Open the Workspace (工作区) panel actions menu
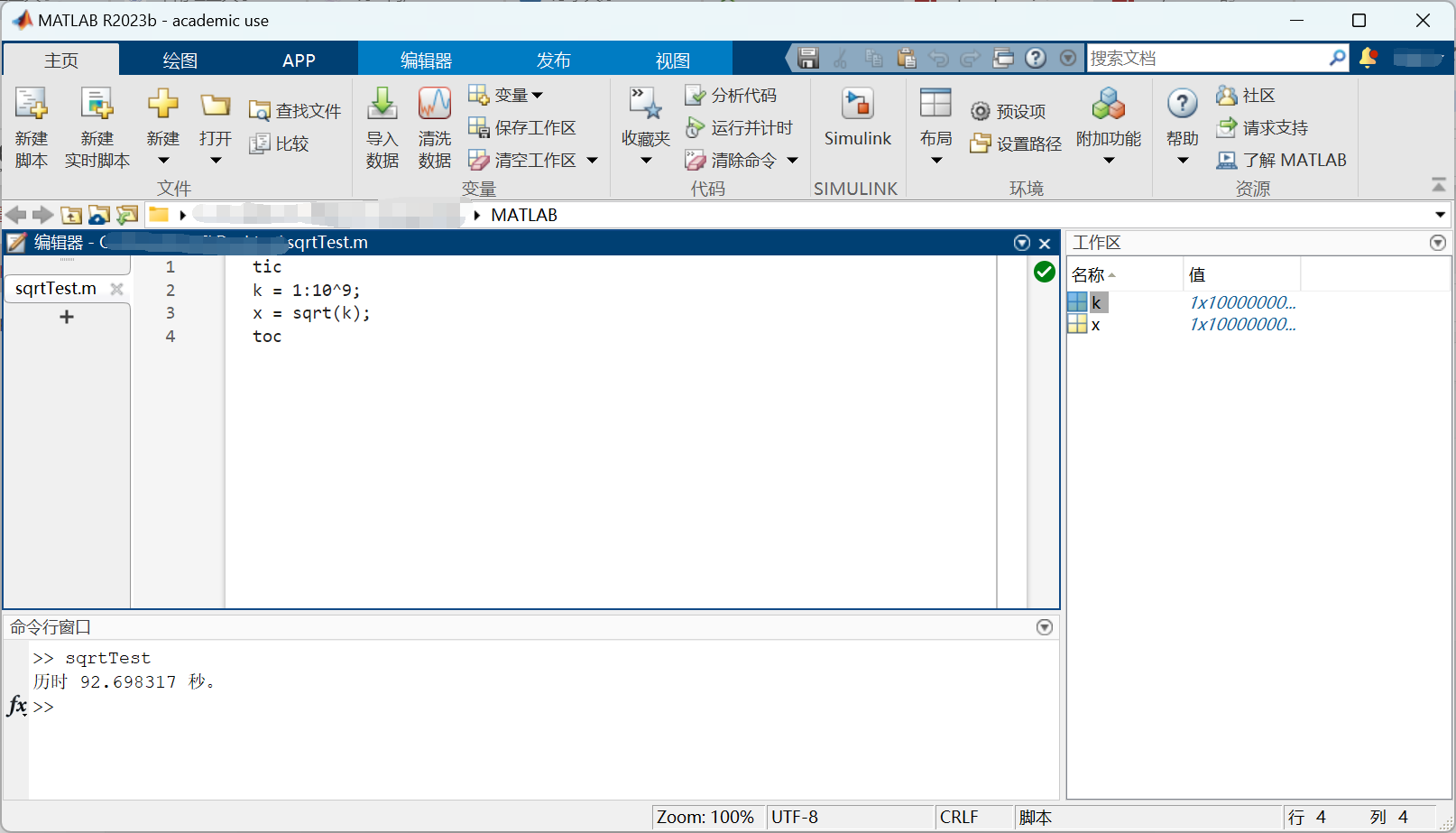The height and width of the screenshot is (833, 1456). 1438,243
